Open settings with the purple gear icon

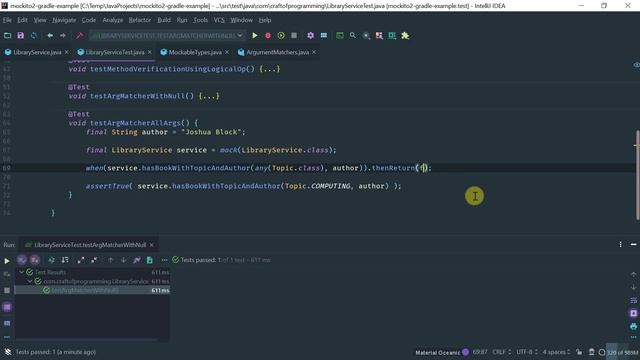click(x=310, y=36)
